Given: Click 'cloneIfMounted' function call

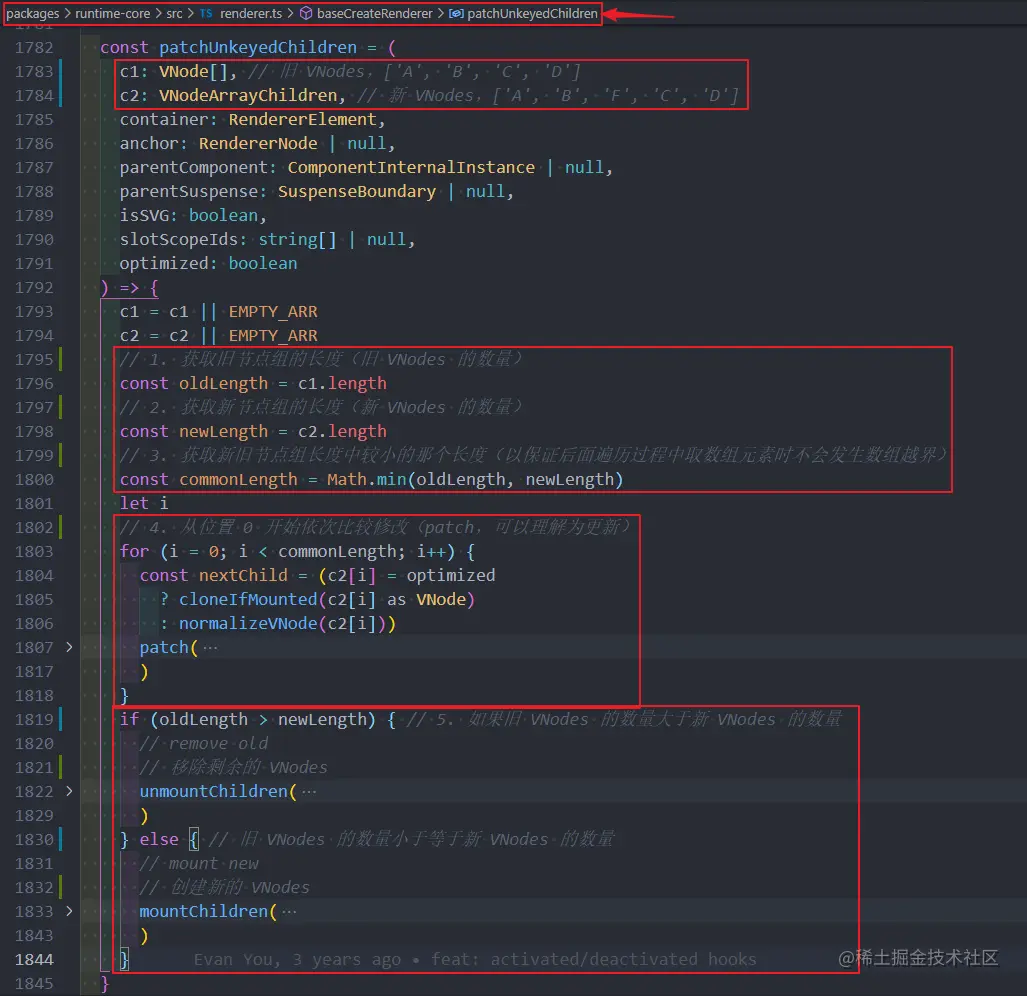Looking at the screenshot, I should (x=248, y=599).
